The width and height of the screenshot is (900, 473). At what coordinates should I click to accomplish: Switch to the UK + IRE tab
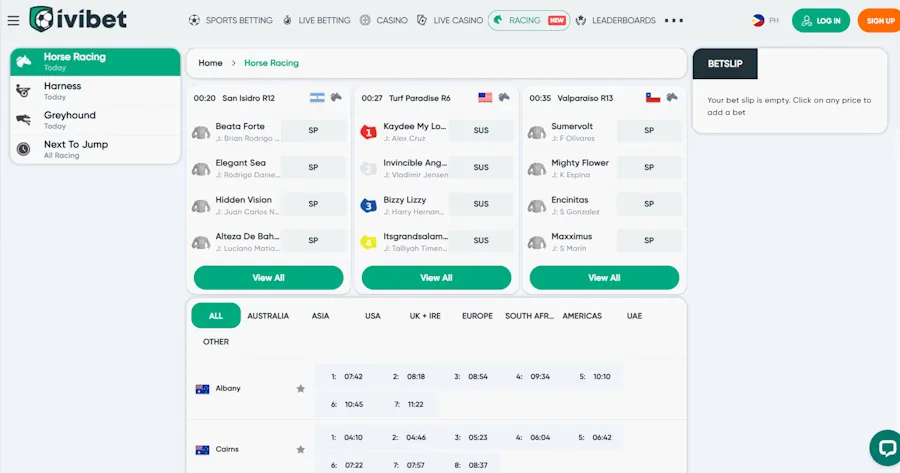point(425,316)
